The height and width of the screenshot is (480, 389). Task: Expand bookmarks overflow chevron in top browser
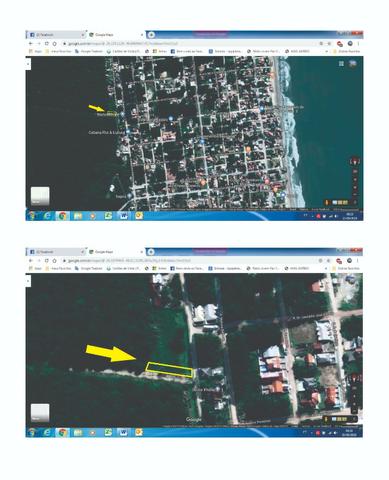point(326,52)
